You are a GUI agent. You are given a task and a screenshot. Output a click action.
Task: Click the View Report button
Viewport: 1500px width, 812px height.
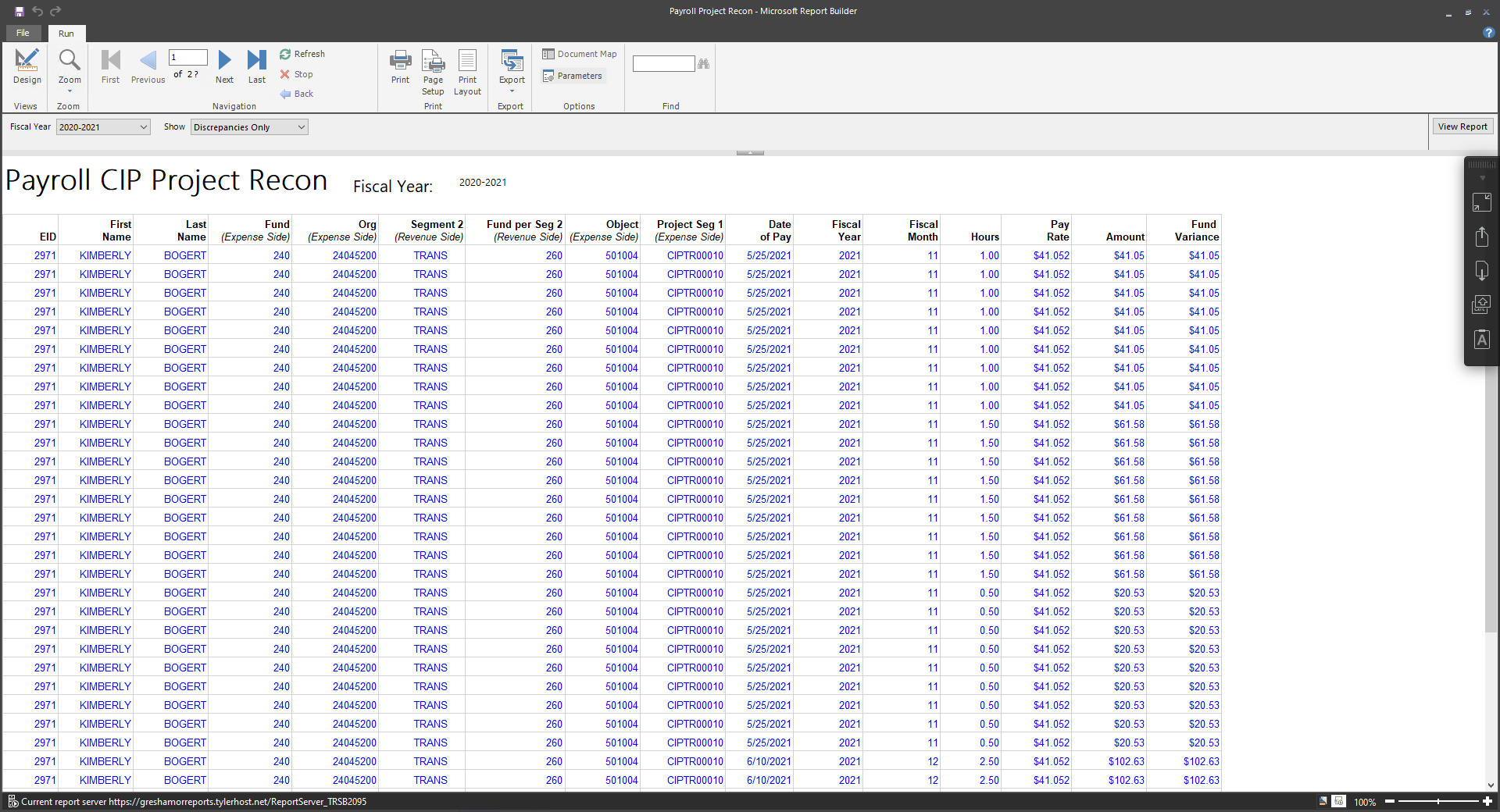coord(1462,126)
